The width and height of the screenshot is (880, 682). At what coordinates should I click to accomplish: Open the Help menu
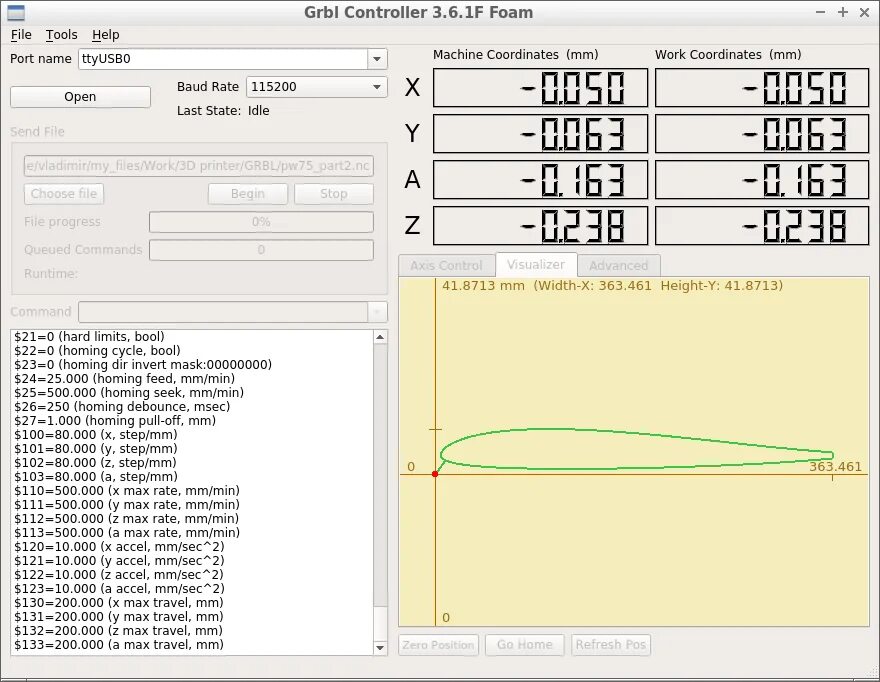(x=106, y=35)
